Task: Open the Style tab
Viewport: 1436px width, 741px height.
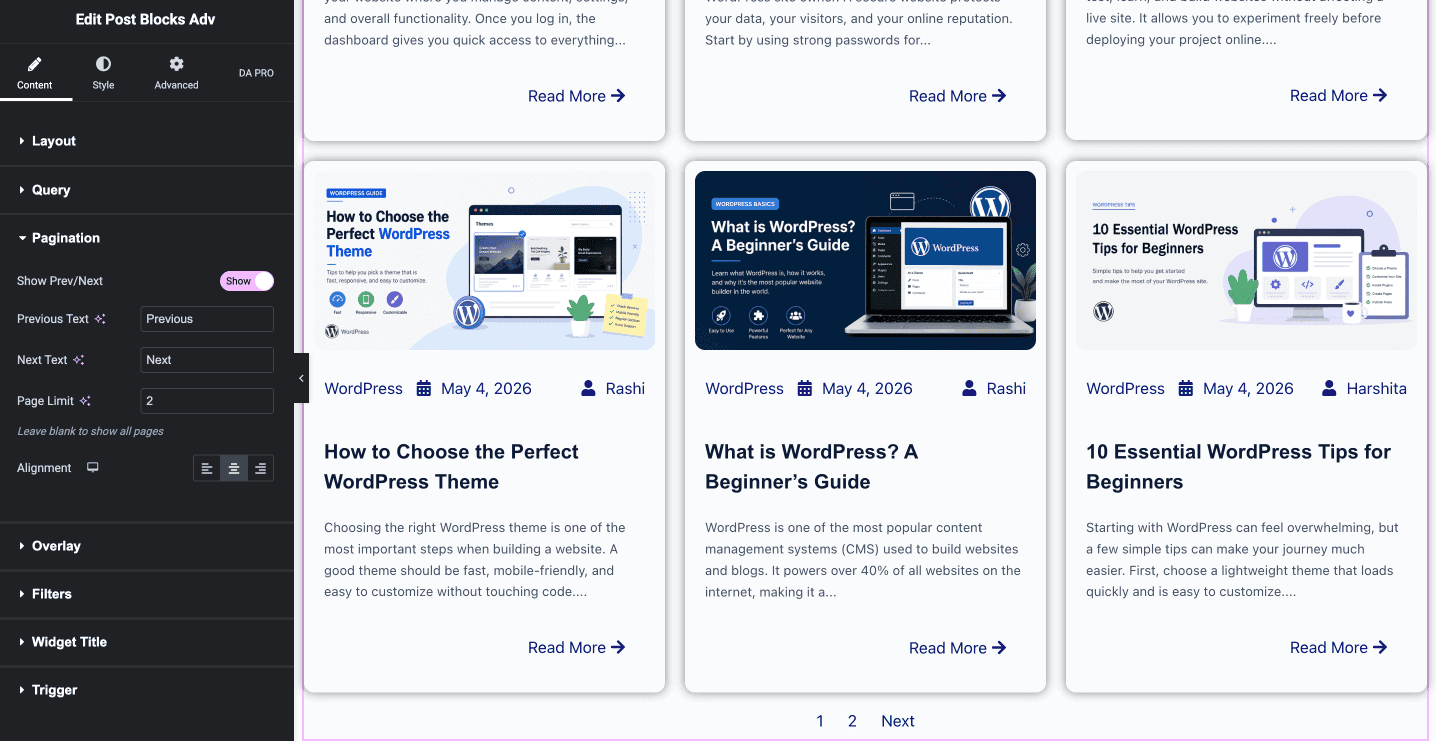Action: click(103, 73)
